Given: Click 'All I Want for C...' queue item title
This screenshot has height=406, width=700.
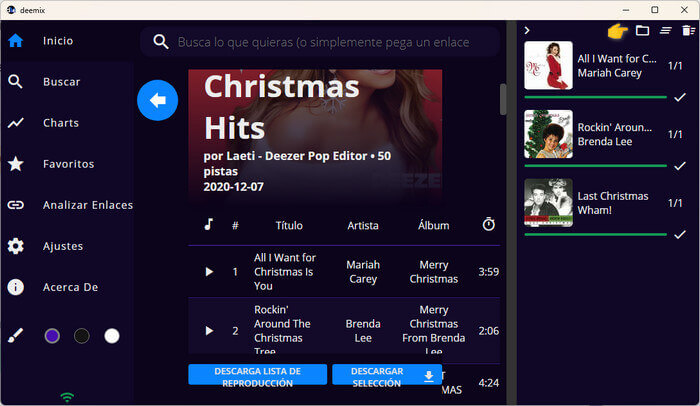Looking at the screenshot, I should coord(617,59).
